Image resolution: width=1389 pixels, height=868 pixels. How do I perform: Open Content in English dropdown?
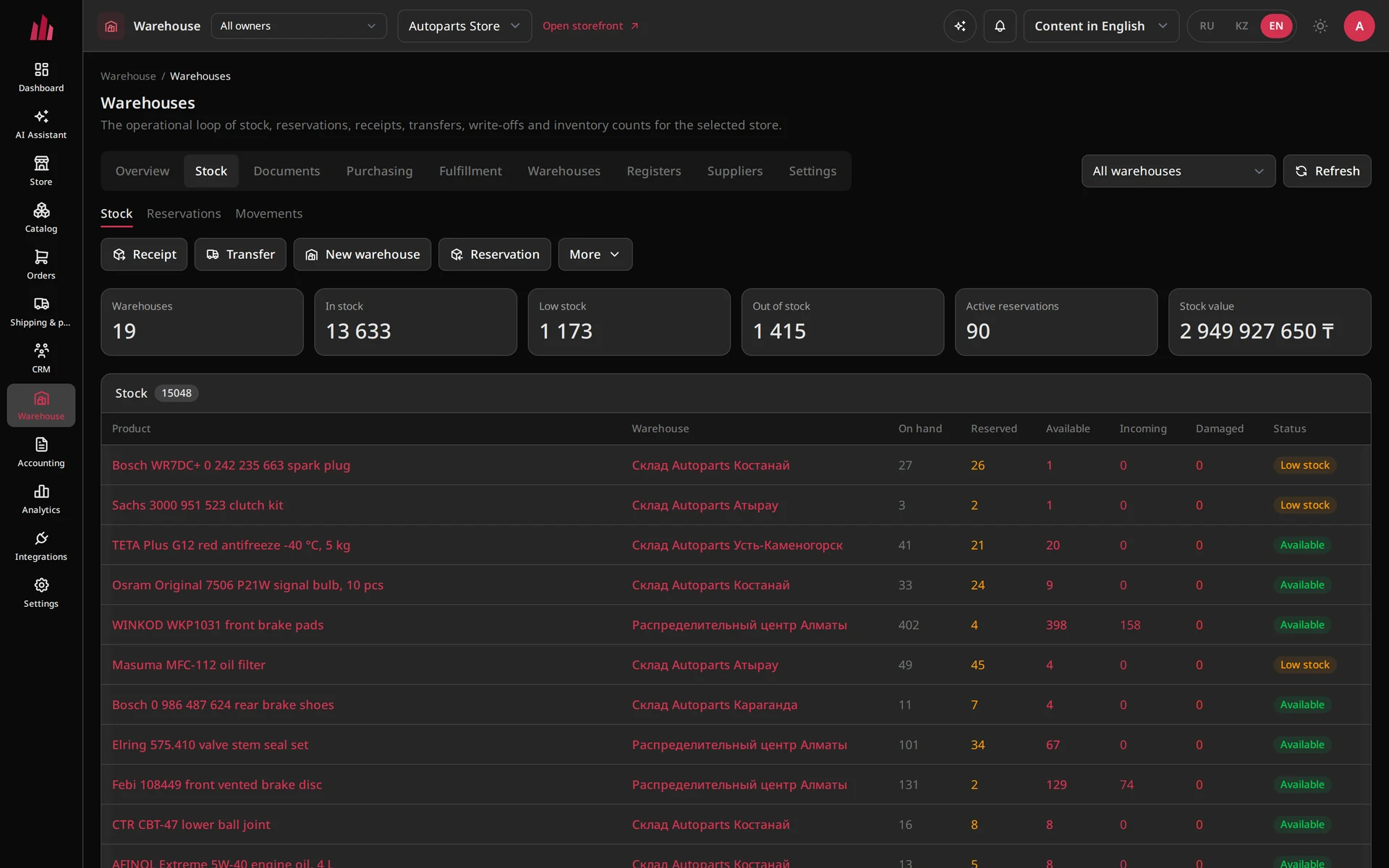[x=1101, y=26]
